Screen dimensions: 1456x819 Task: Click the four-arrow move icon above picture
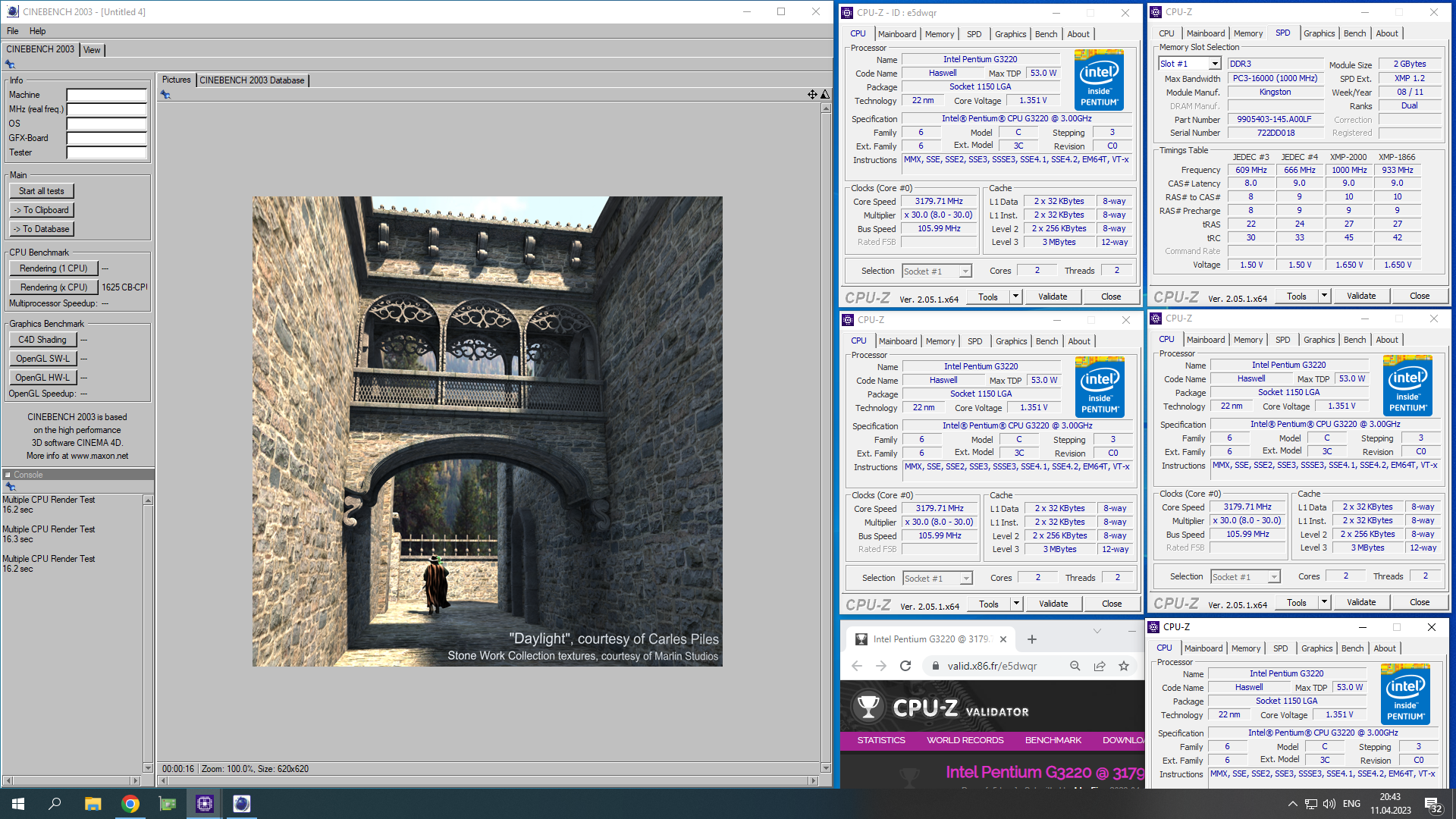click(x=812, y=95)
